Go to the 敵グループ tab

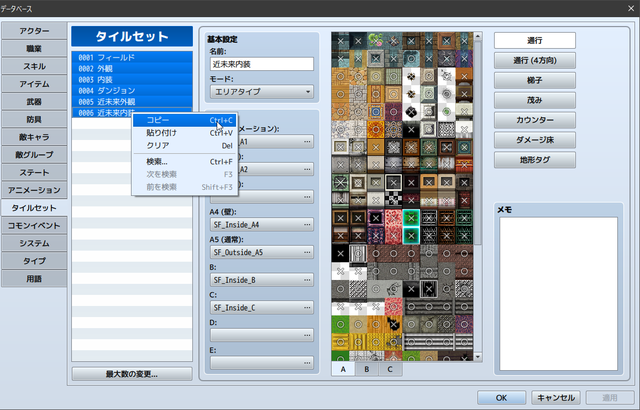click(34, 155)
